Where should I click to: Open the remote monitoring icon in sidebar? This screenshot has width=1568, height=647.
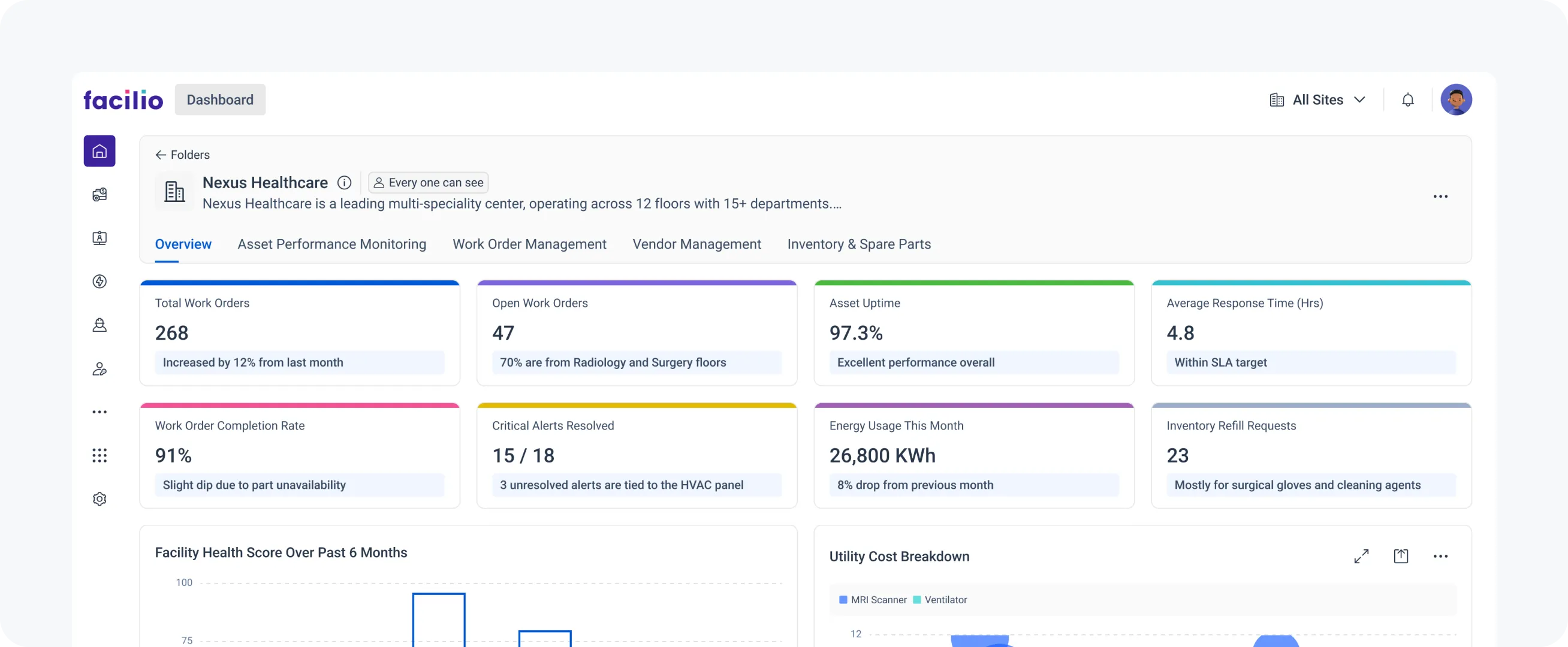click(99, 238)
